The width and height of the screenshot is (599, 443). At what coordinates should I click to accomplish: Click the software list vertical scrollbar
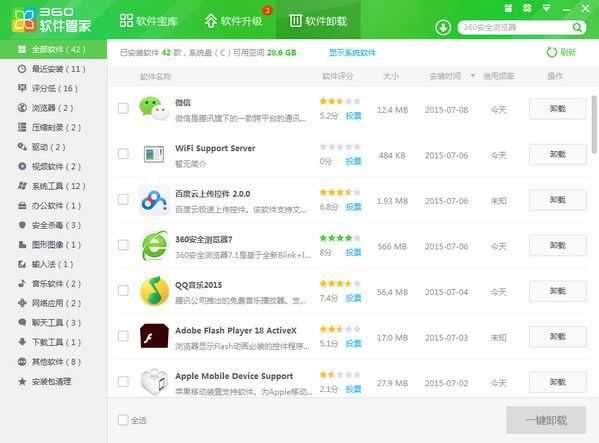click(594, 124)
